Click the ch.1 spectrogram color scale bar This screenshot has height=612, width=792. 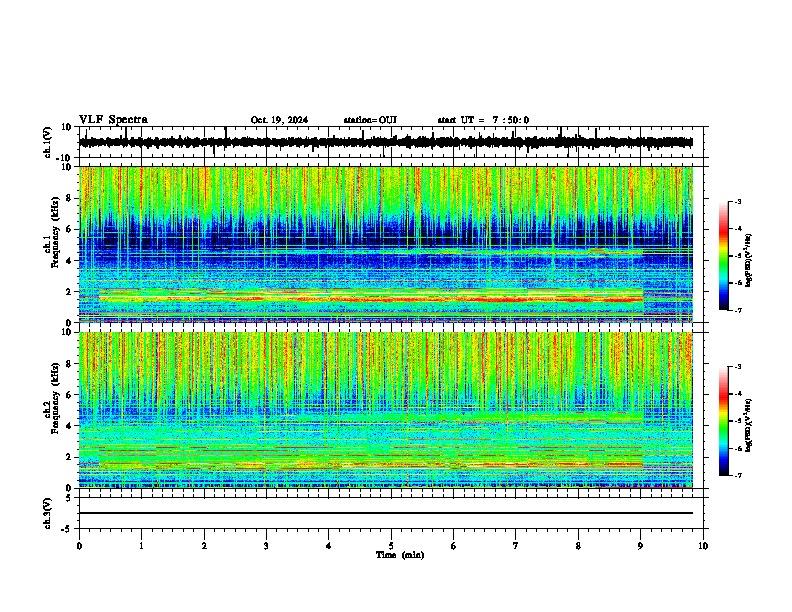[724, 256]
